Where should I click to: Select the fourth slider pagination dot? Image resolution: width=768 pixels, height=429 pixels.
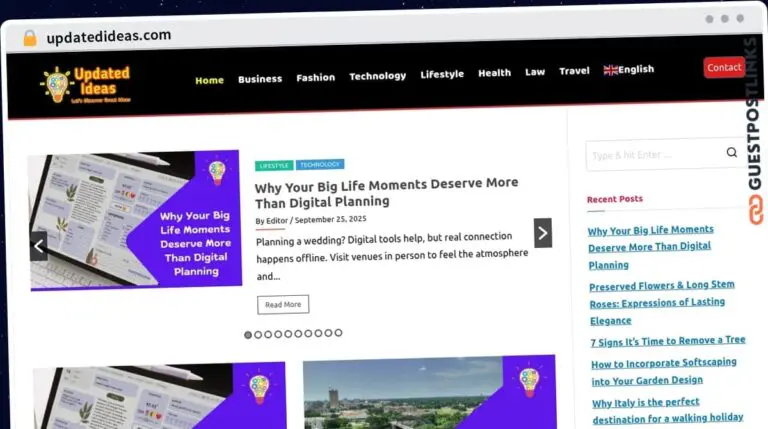[278, 334]
